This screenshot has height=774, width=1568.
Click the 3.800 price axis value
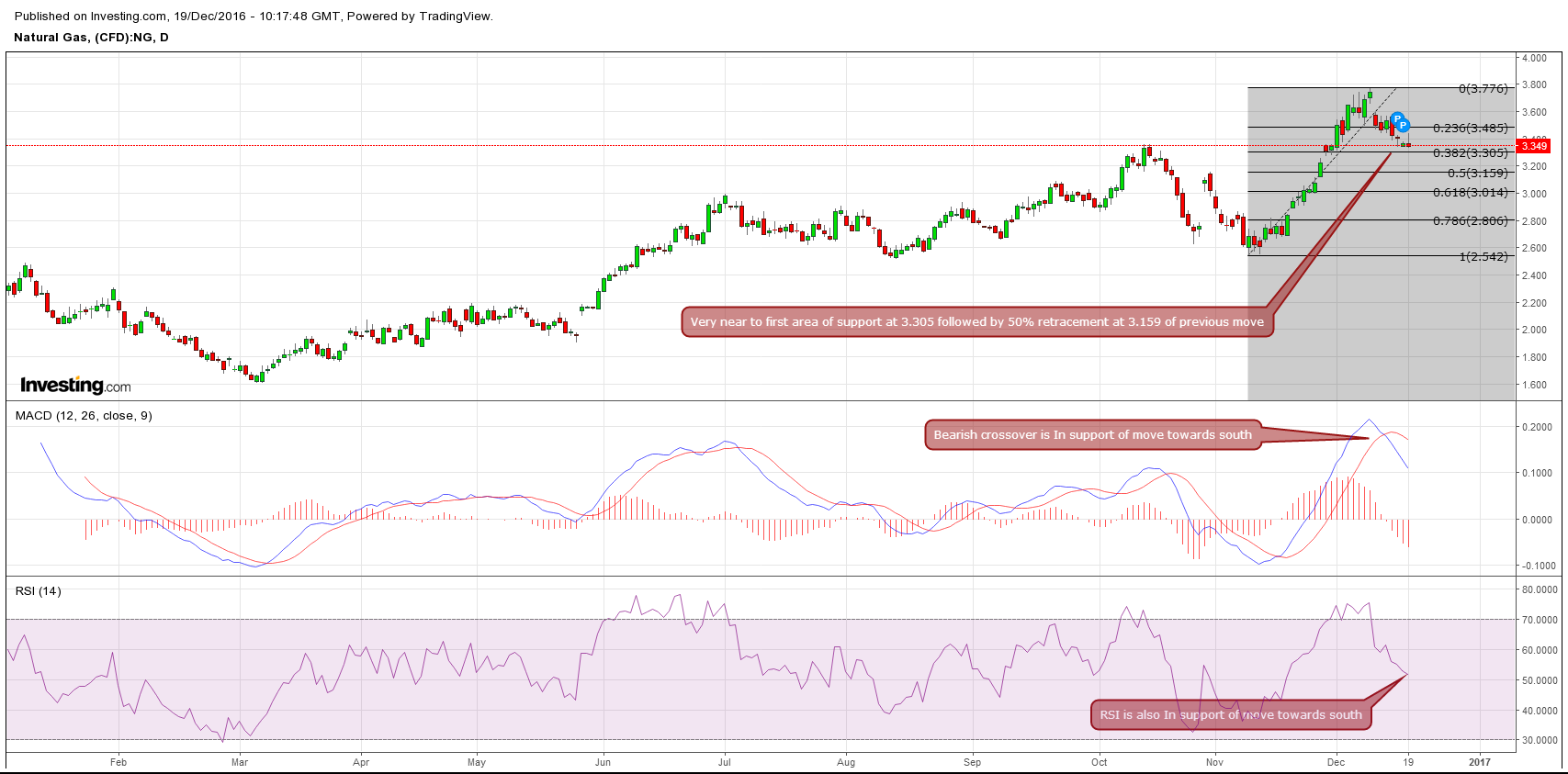point(1534,84)
